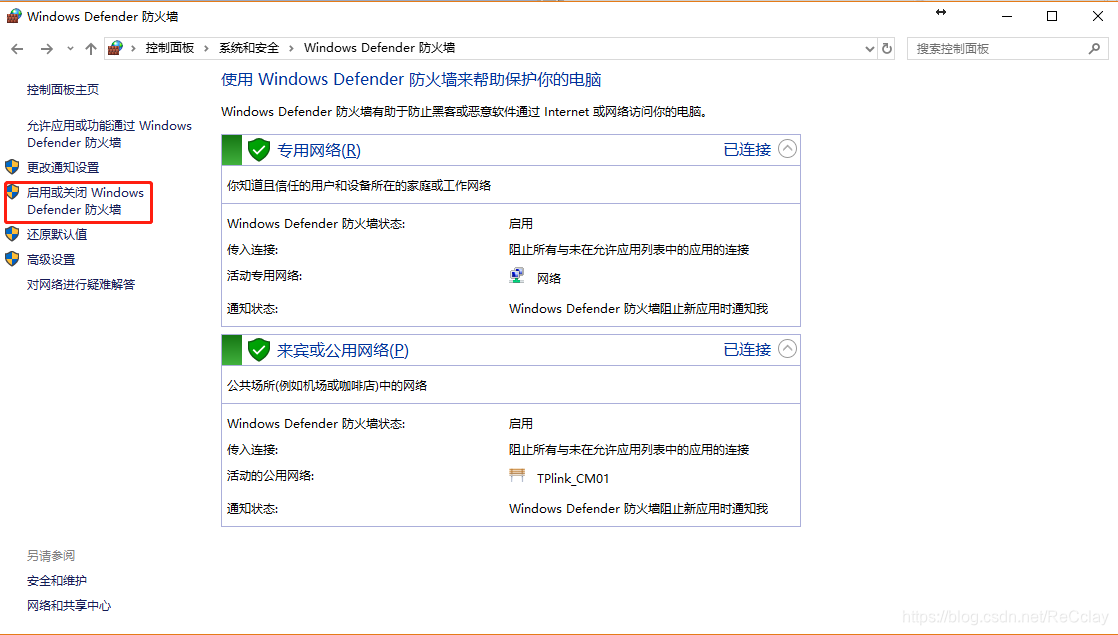Click the 来宾或公用网络(P) heading
1118x635 pixels.
coord(343,351)
